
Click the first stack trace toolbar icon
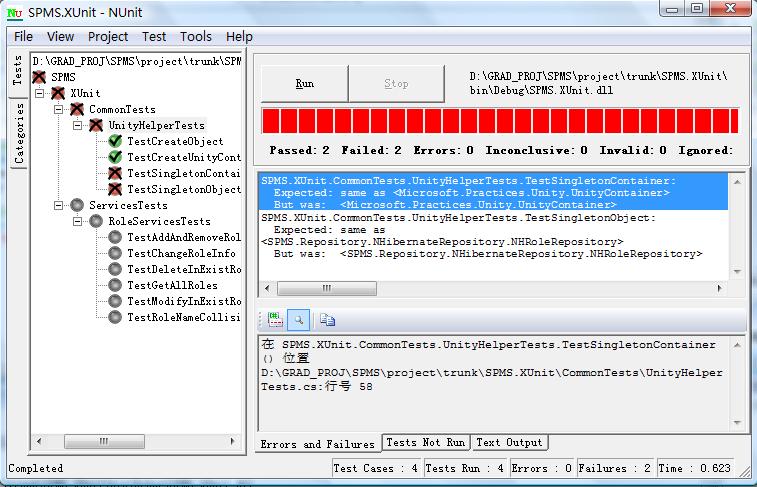click(275, 320)
